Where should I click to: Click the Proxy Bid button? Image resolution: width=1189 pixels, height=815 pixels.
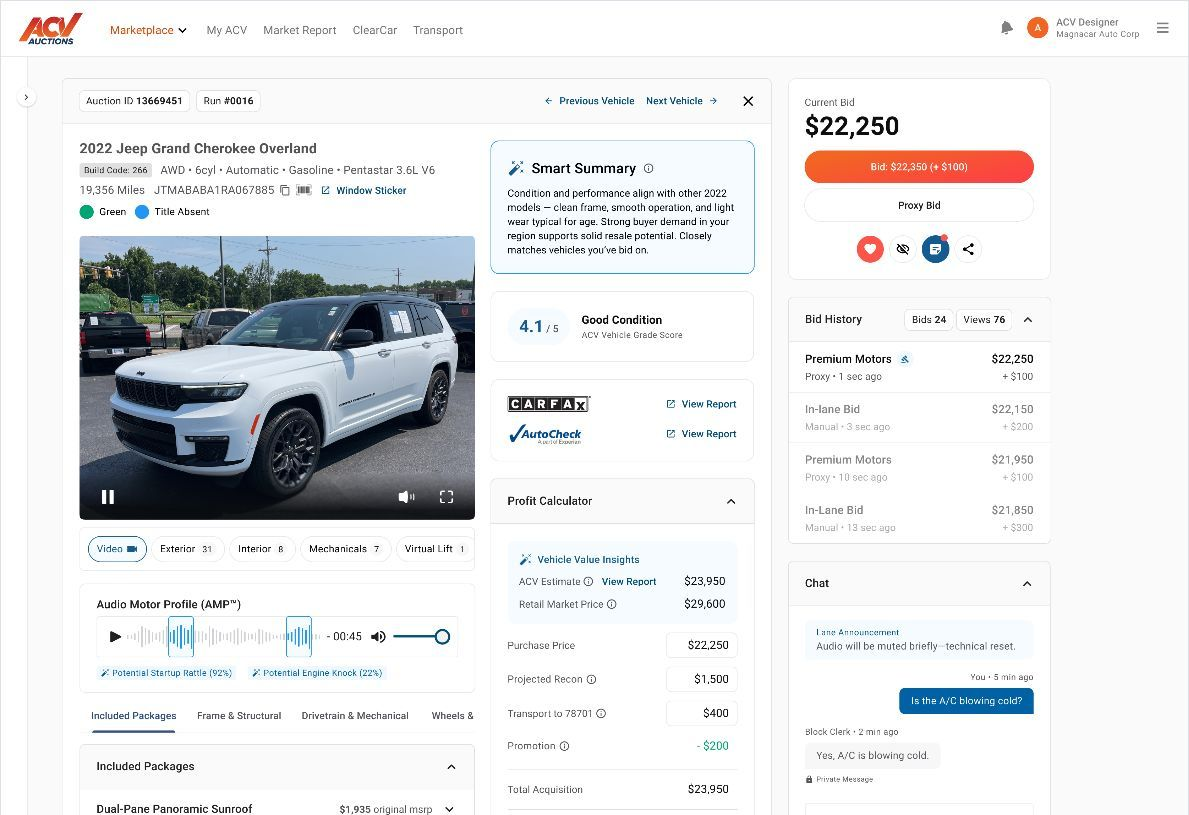[919, 205]
